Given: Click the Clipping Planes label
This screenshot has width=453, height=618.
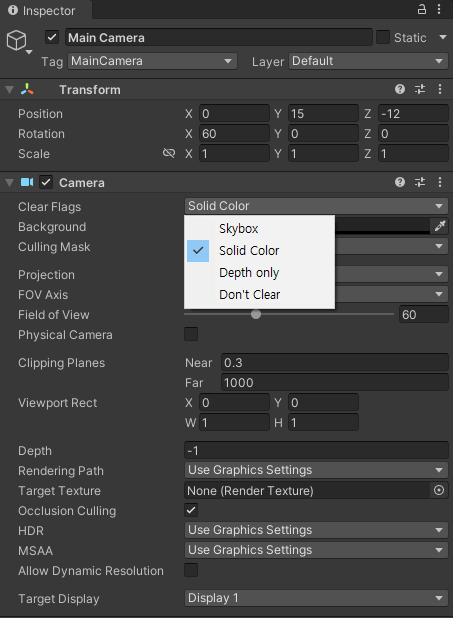Looking at the screenshot, I should click(62, 363).
